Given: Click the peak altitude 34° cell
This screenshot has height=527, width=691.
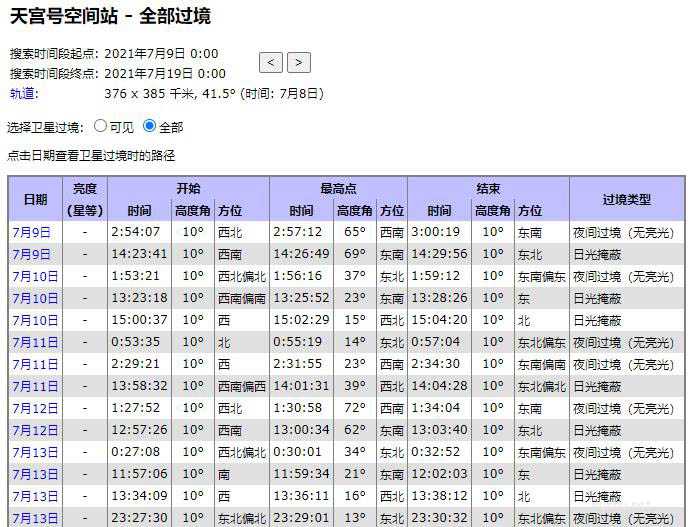Looking at the screenshot, I should 355,452.
